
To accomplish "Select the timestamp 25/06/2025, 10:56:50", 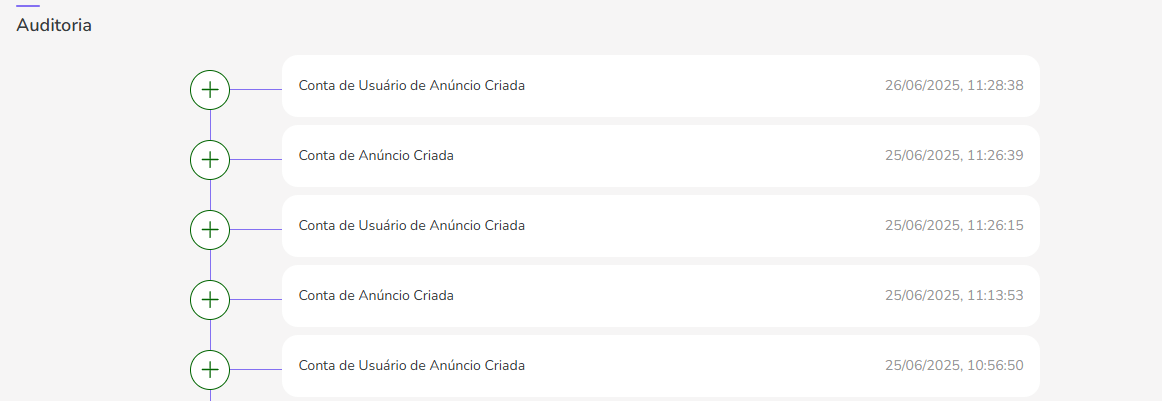I will pos(954,366).
